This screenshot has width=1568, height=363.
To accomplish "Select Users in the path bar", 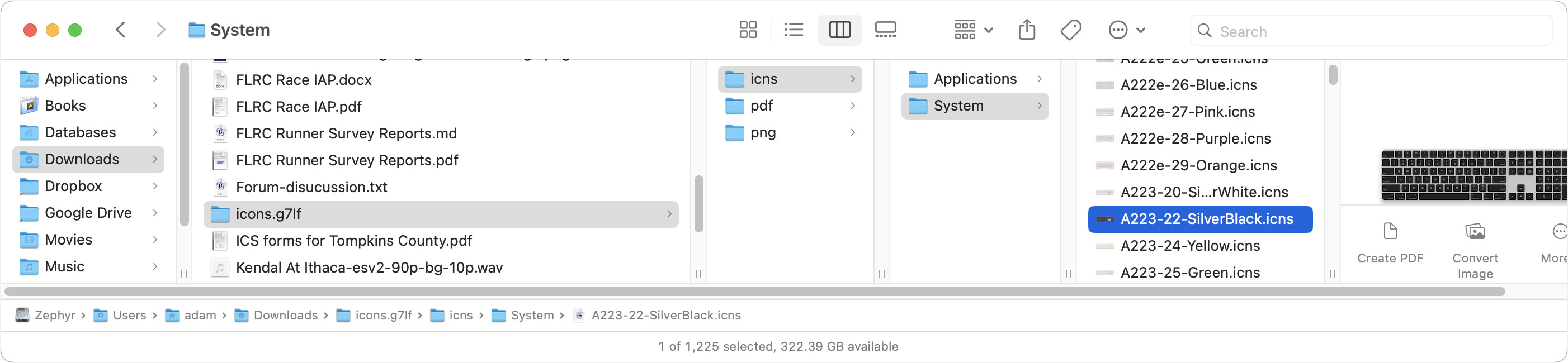I will (129, 315).
